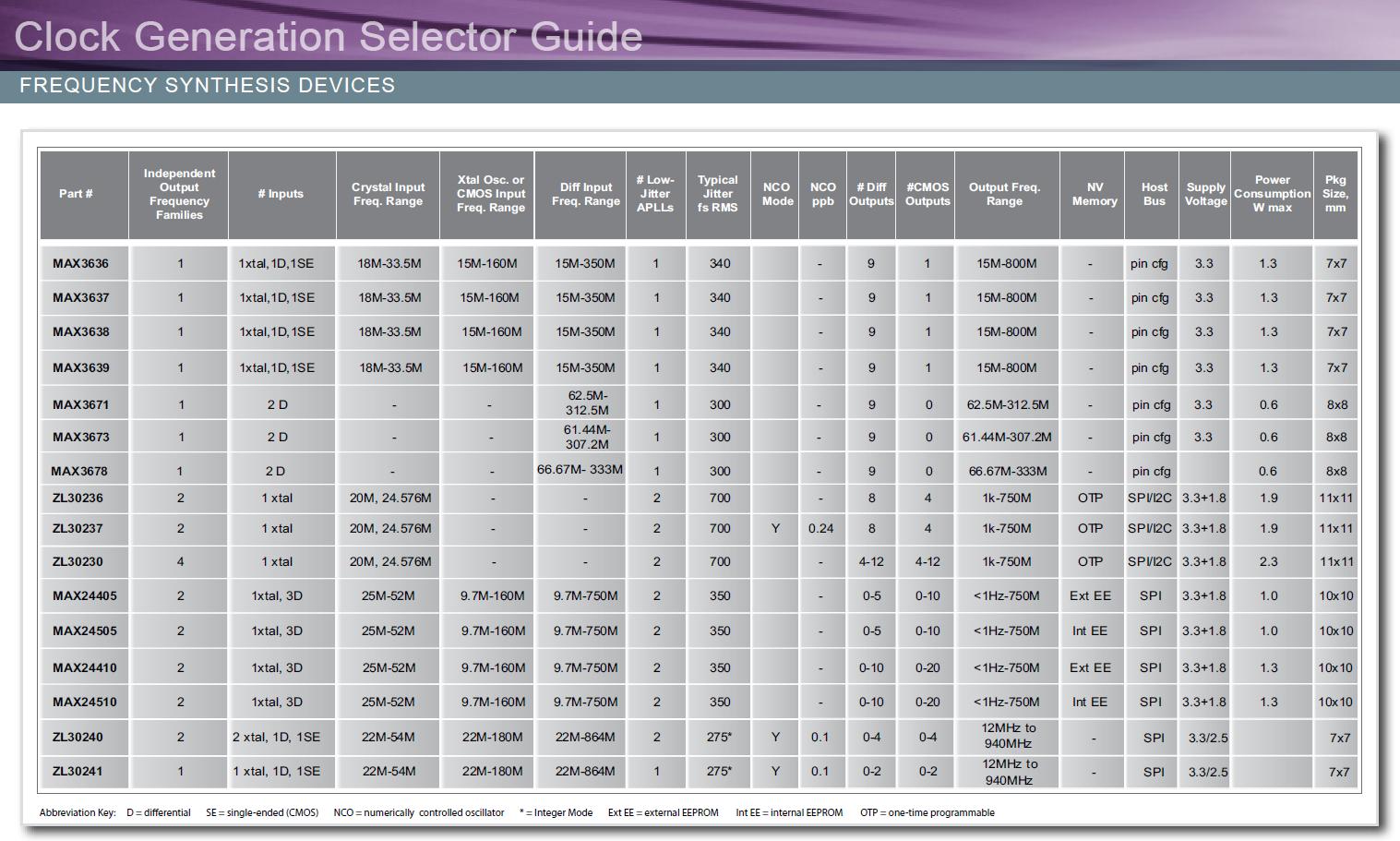Click the NCO ppb value '0.24'
Viewport: 1400px width, 841px height.
point(820,528)
